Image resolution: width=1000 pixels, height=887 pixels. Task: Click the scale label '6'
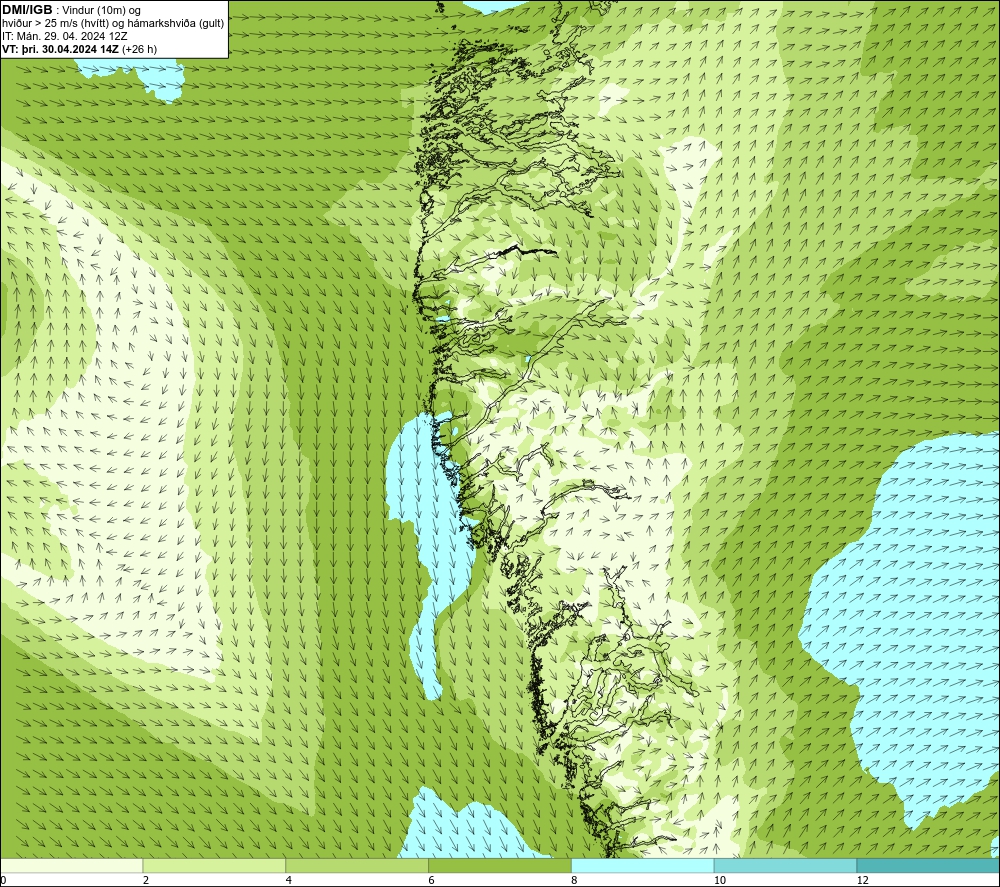pos(432,880)
